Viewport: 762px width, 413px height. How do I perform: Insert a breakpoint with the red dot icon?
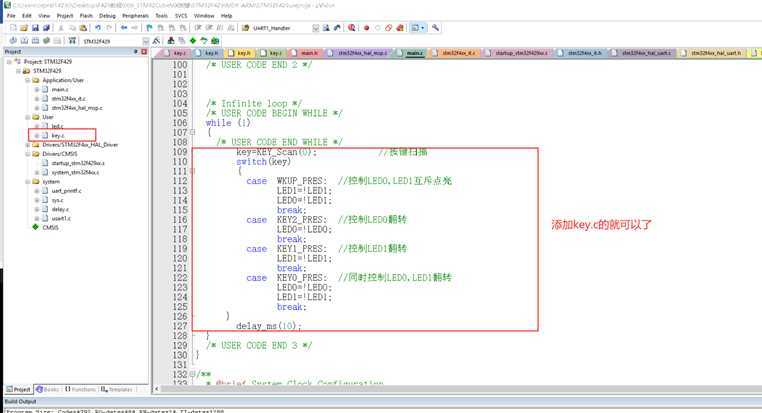(366, 28)
